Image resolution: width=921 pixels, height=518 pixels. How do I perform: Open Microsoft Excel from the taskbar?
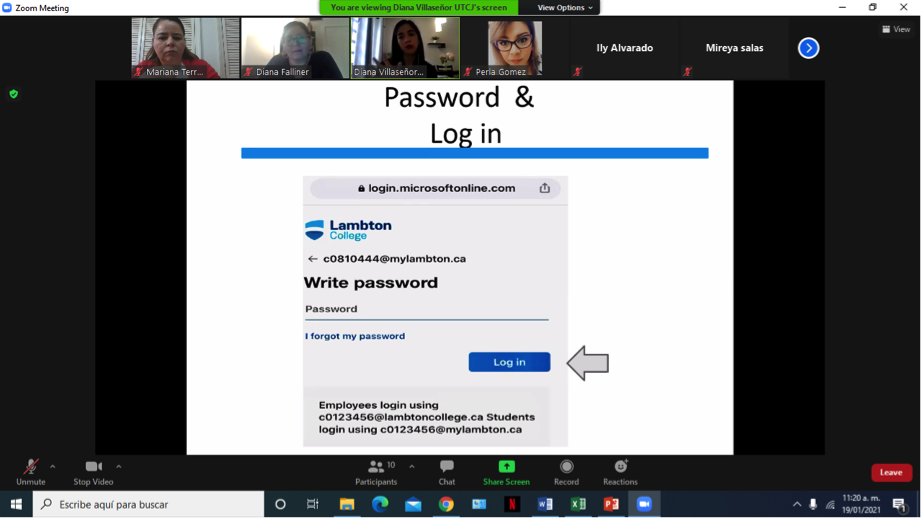pyautogui.click(x=578, y=504)
